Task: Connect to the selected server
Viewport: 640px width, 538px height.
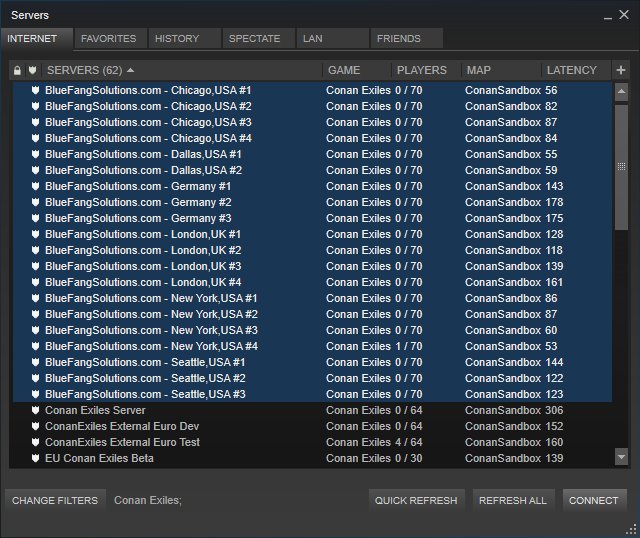Action: point(594,500)
